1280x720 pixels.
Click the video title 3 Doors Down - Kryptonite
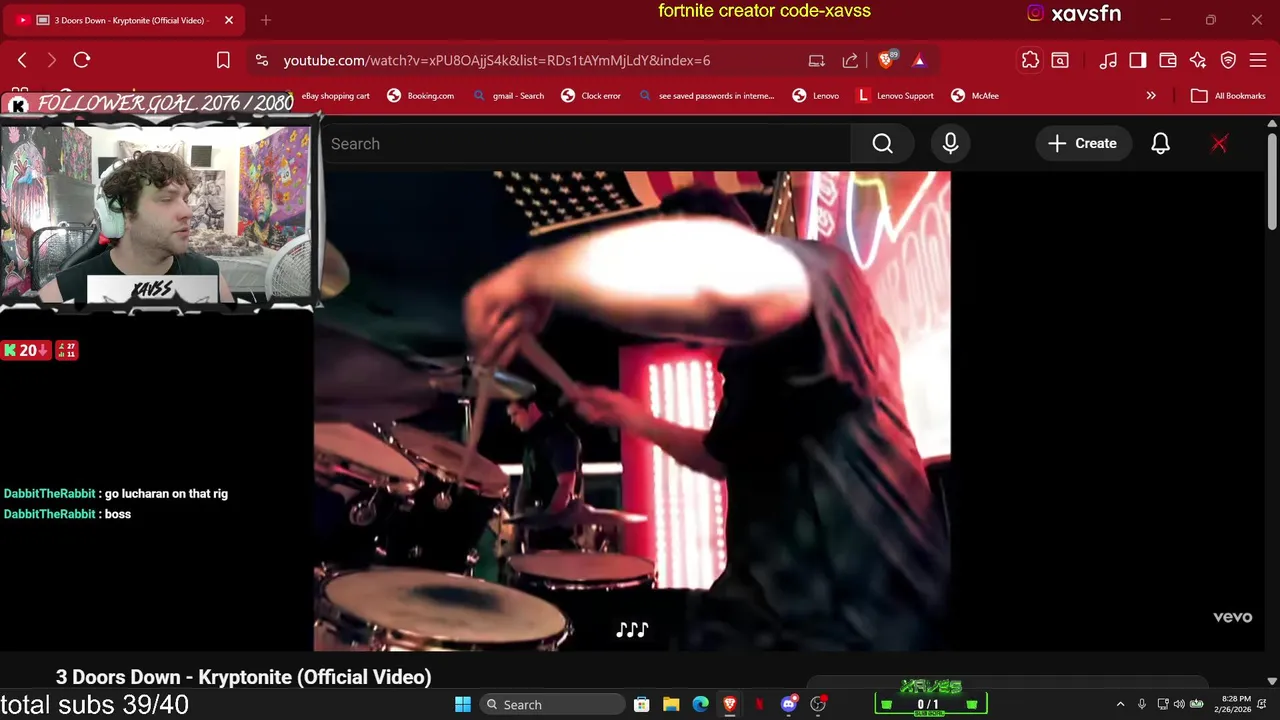coord(244,677)
